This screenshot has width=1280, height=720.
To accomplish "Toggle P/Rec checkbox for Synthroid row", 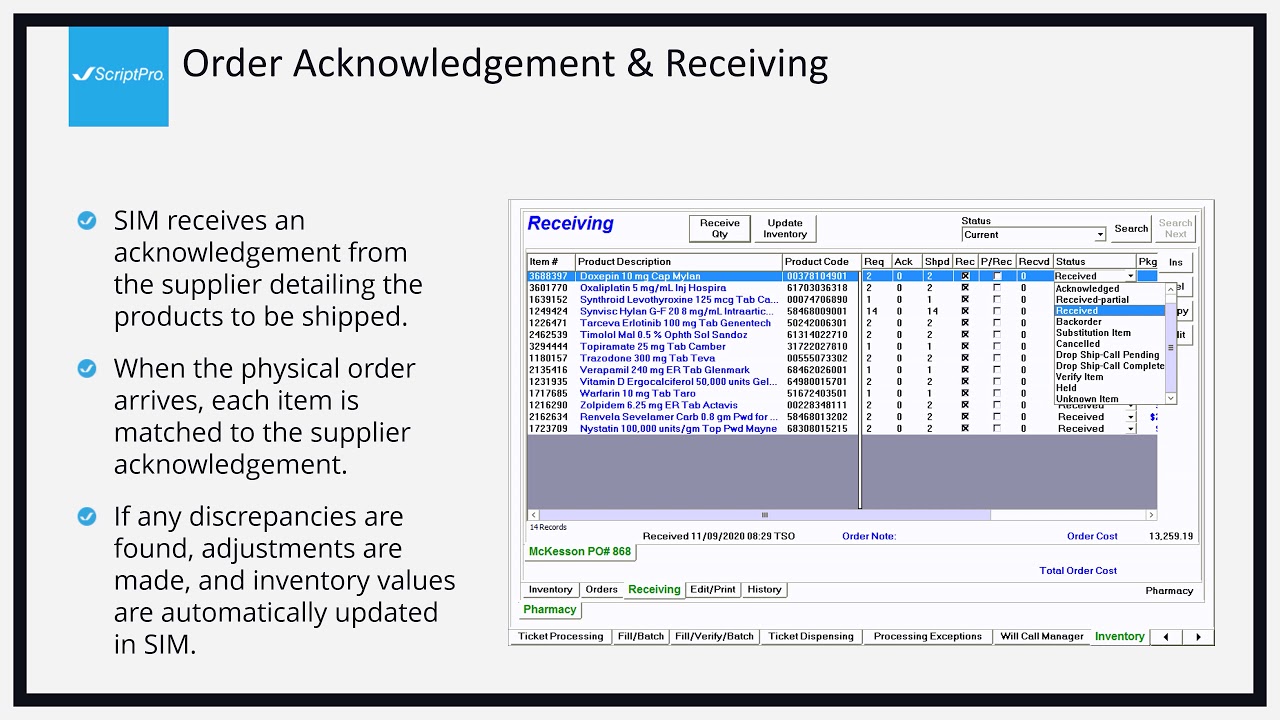I will (996, 300).
